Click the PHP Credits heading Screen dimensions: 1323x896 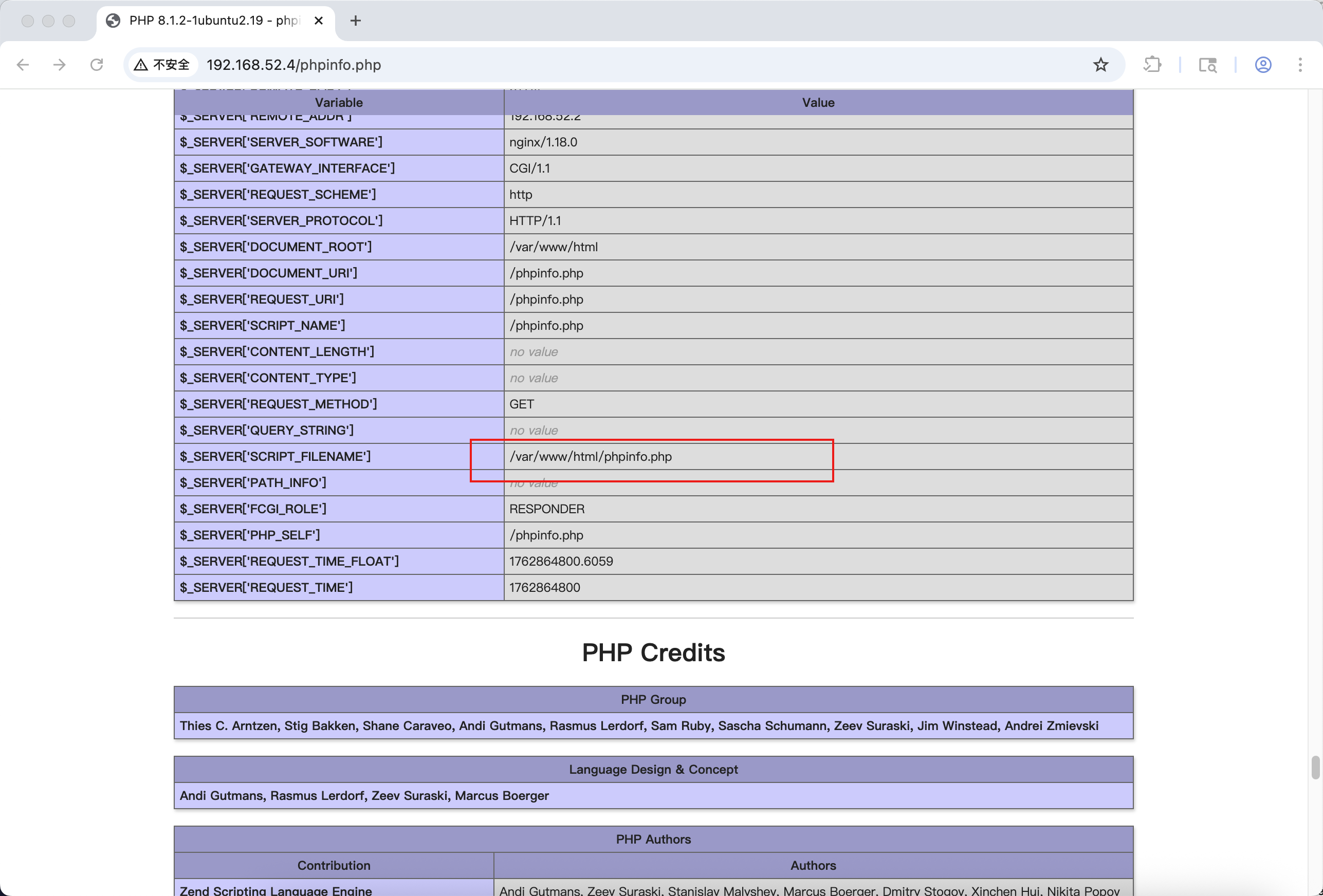click(x=653, y=652)
